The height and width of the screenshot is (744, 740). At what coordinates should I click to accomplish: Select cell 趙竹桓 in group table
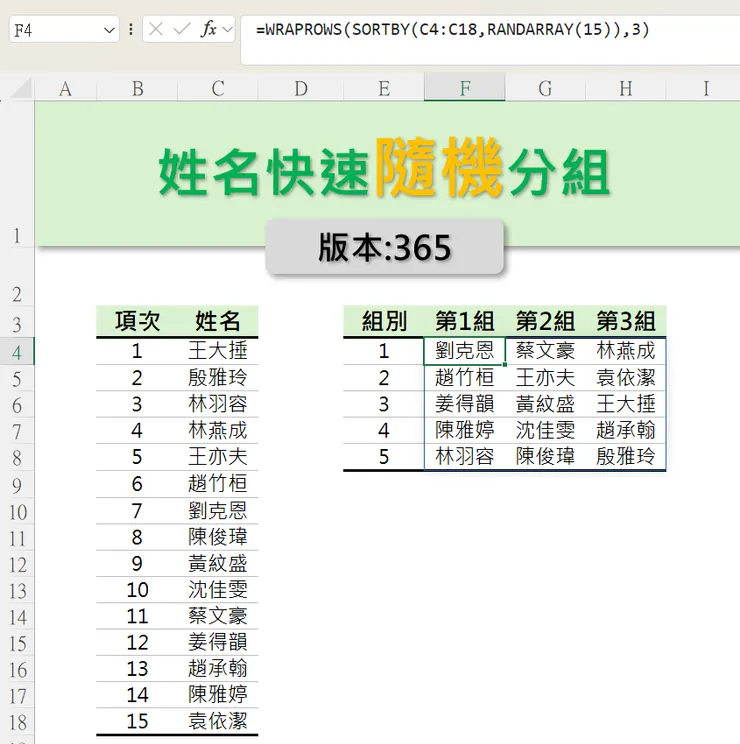pyautogui.click(x=464, y=378)
